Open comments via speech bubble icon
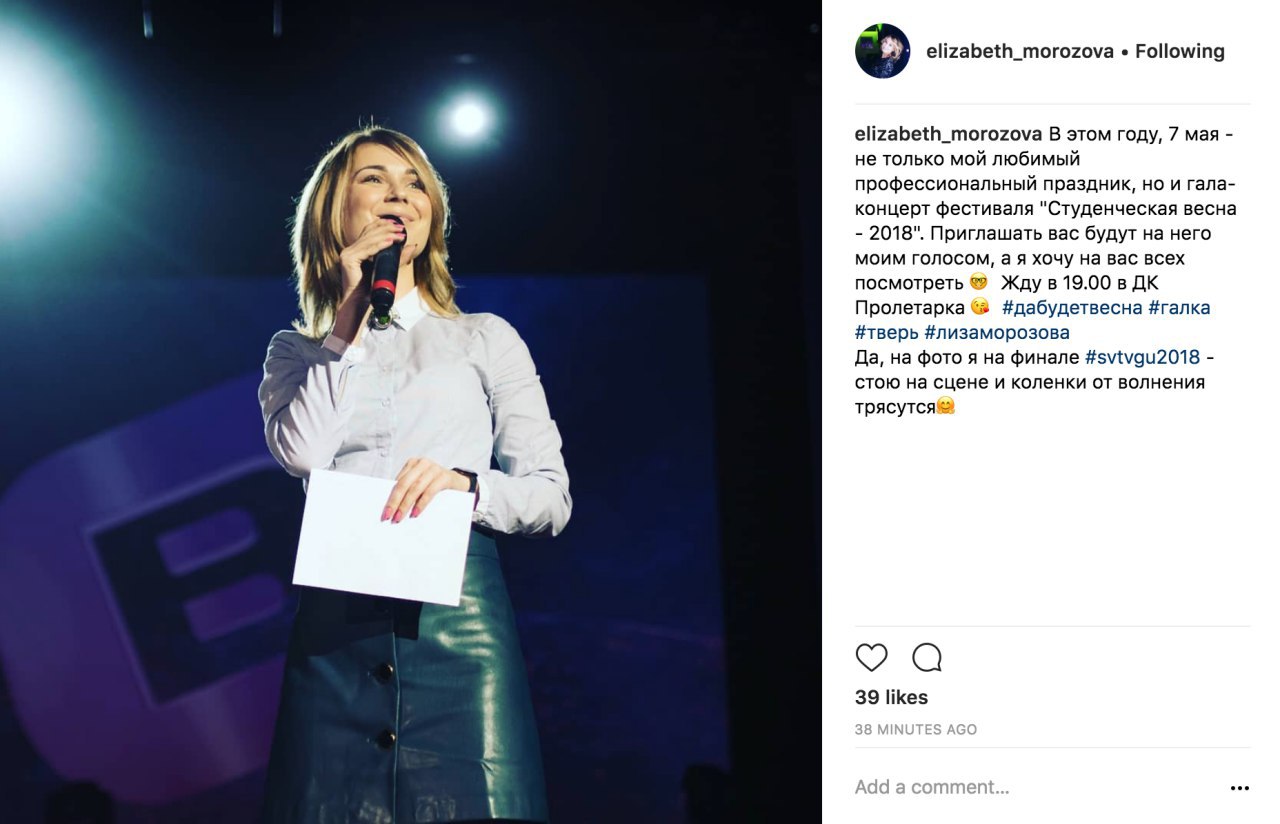The width and height of the screenshot is (1280, 824). 927,657
